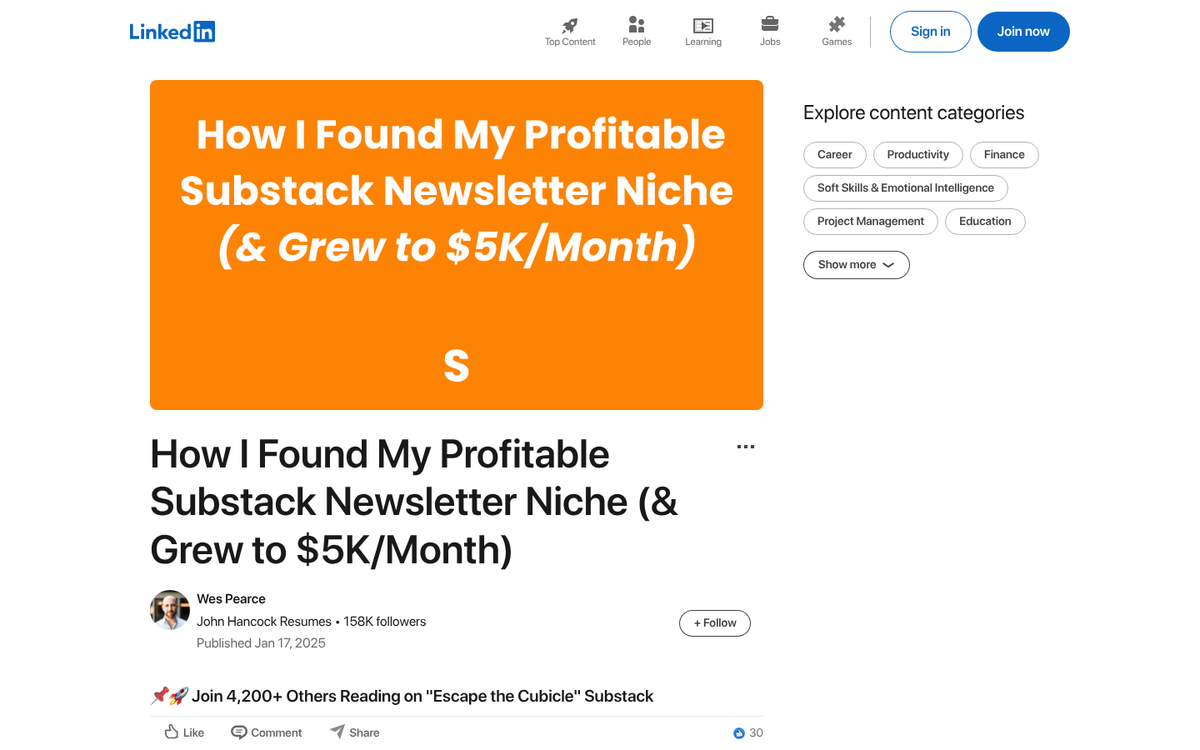
Task: Browse the Finance content category
Action: 1004,154
